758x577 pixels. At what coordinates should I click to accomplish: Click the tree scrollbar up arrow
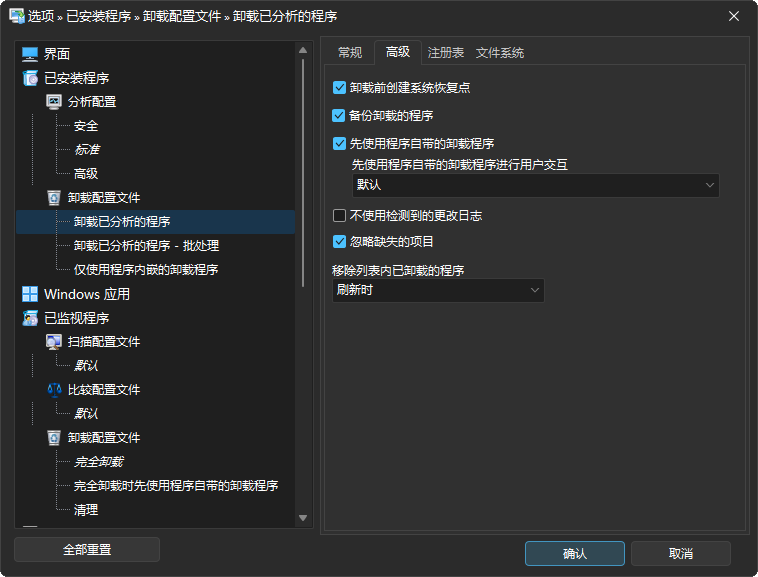303,50
